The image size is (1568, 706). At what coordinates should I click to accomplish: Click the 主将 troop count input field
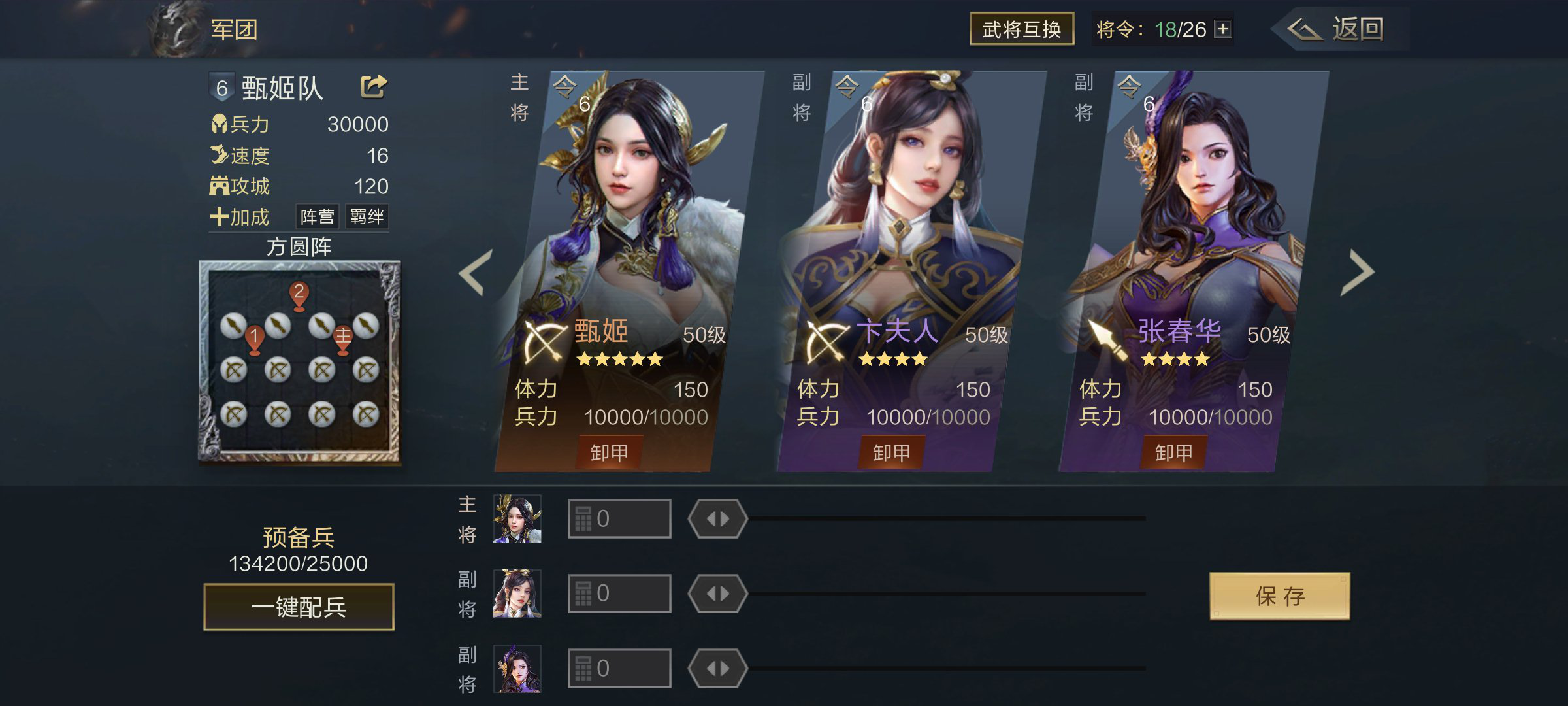pyautogui.click(x=619, y=519)
